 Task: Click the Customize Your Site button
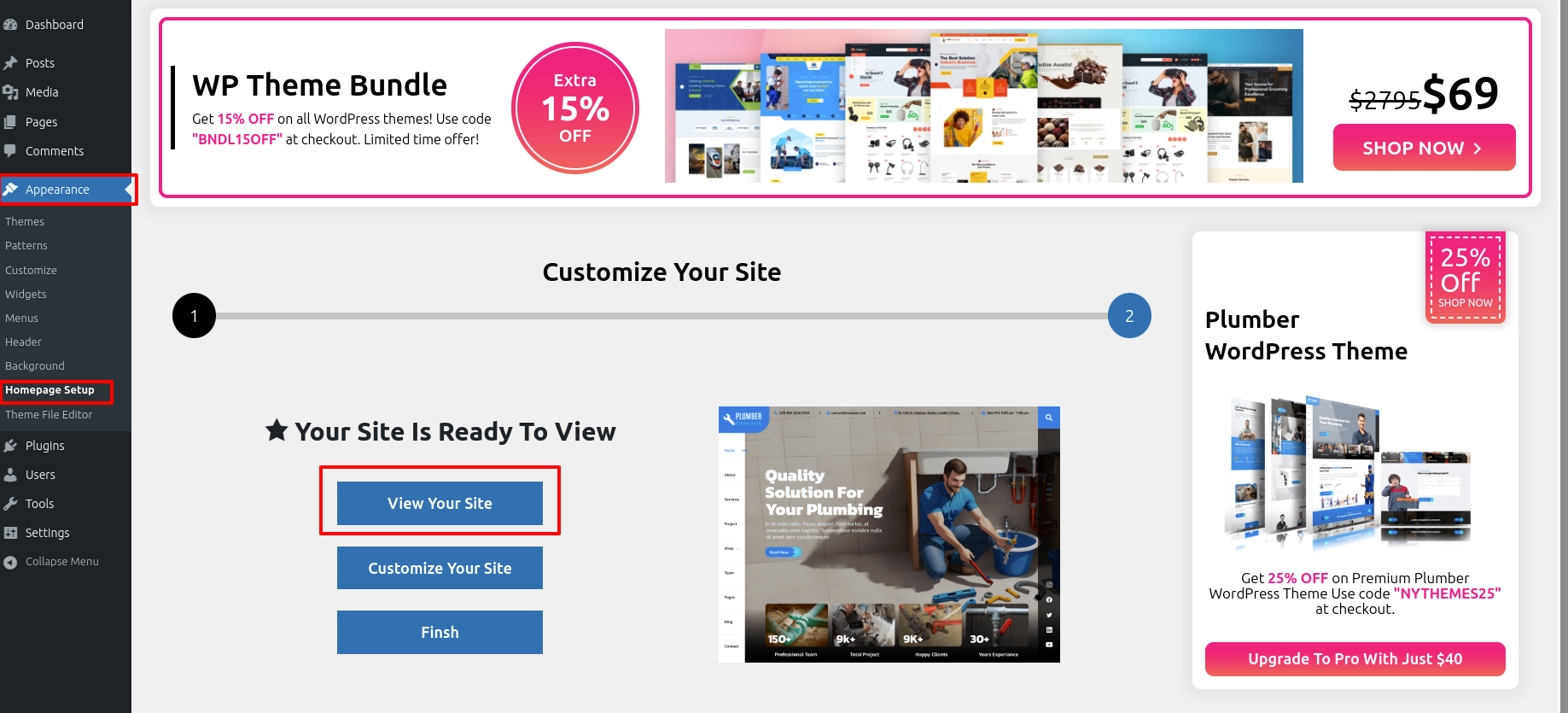click(x=440, y=568)
